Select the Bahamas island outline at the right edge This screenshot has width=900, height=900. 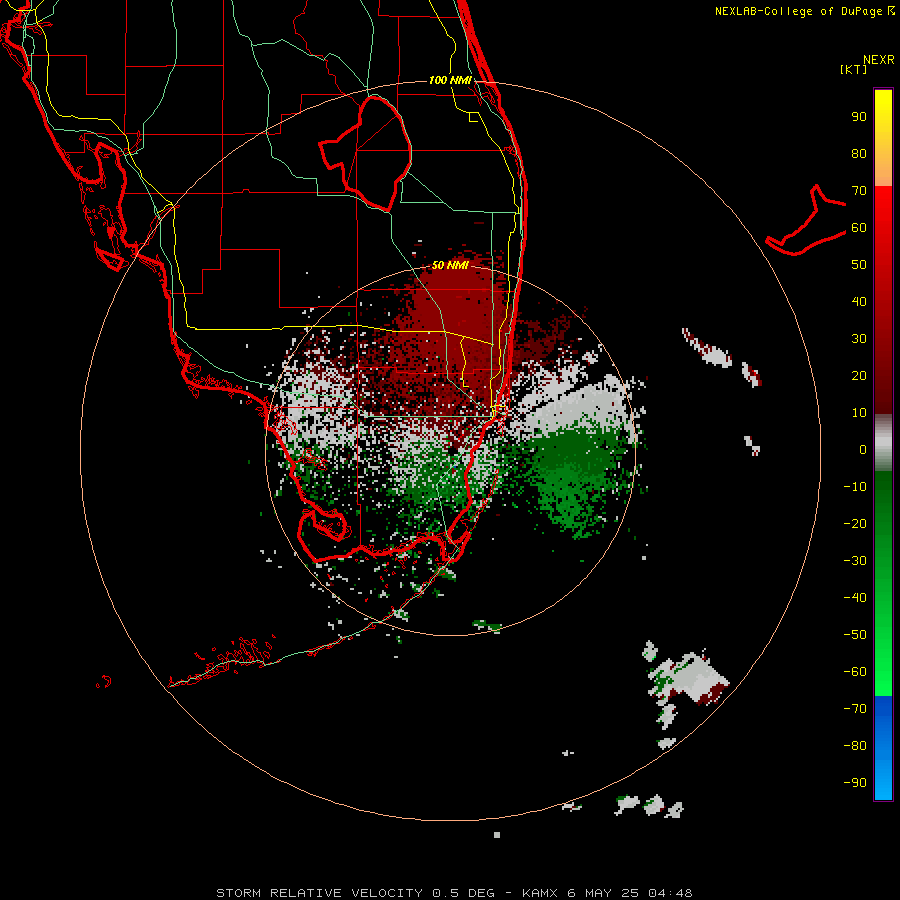coord(805,220)
